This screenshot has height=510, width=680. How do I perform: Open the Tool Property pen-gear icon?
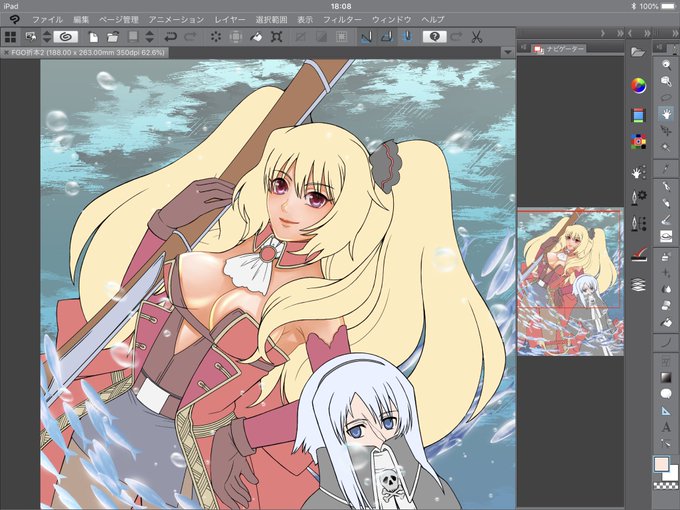coord(638,197)
